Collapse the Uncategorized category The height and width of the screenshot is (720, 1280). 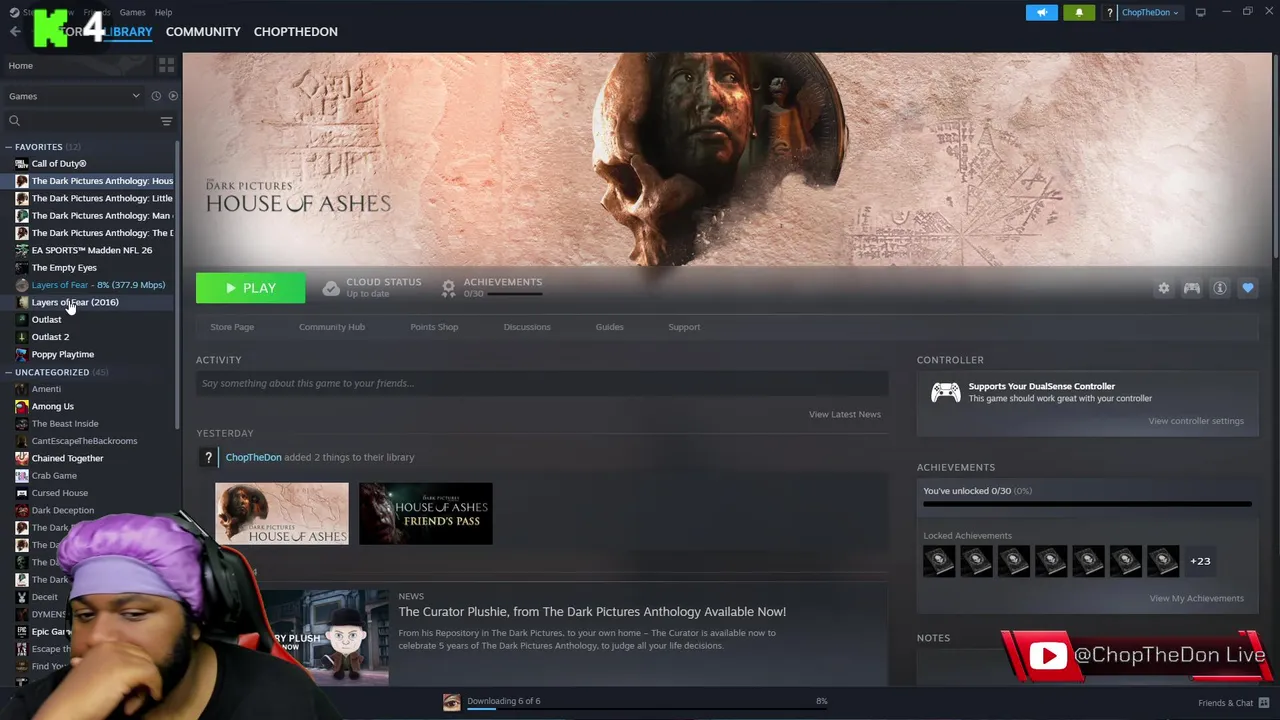tap(8, 372)
